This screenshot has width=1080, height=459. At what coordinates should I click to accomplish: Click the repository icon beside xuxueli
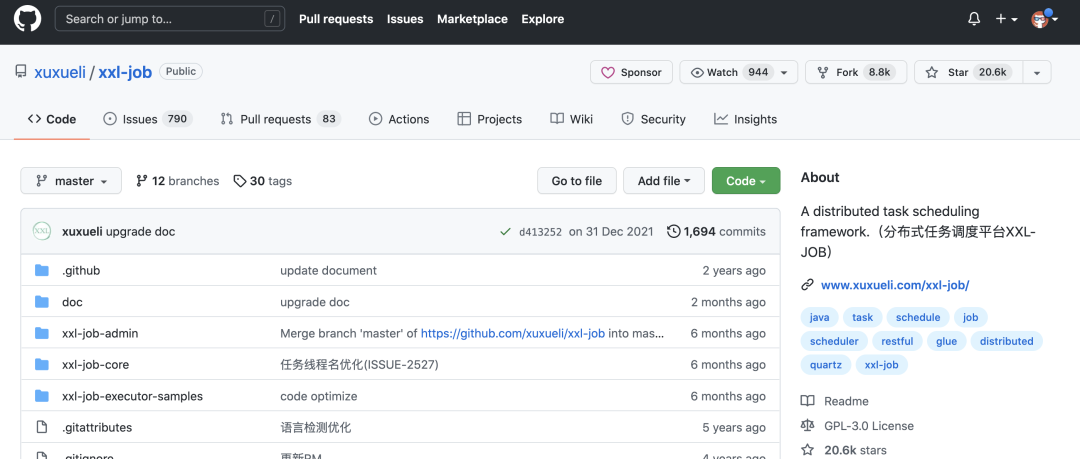tap(21, 72)
